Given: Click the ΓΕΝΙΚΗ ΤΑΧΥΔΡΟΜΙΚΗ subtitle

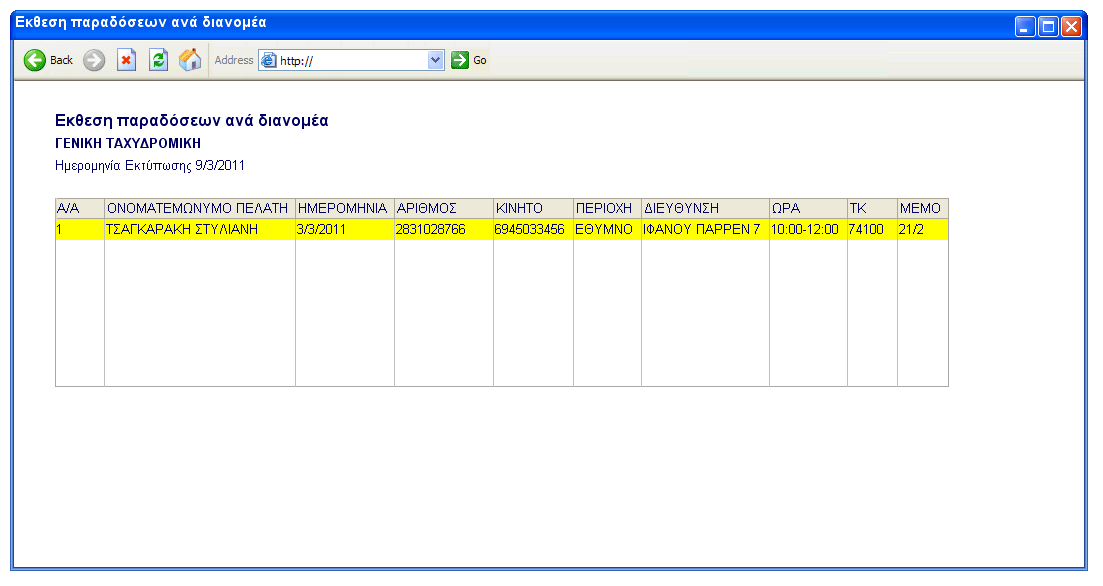Looking at the screenshot, I should pyautogui.click(x=128, y=143).
